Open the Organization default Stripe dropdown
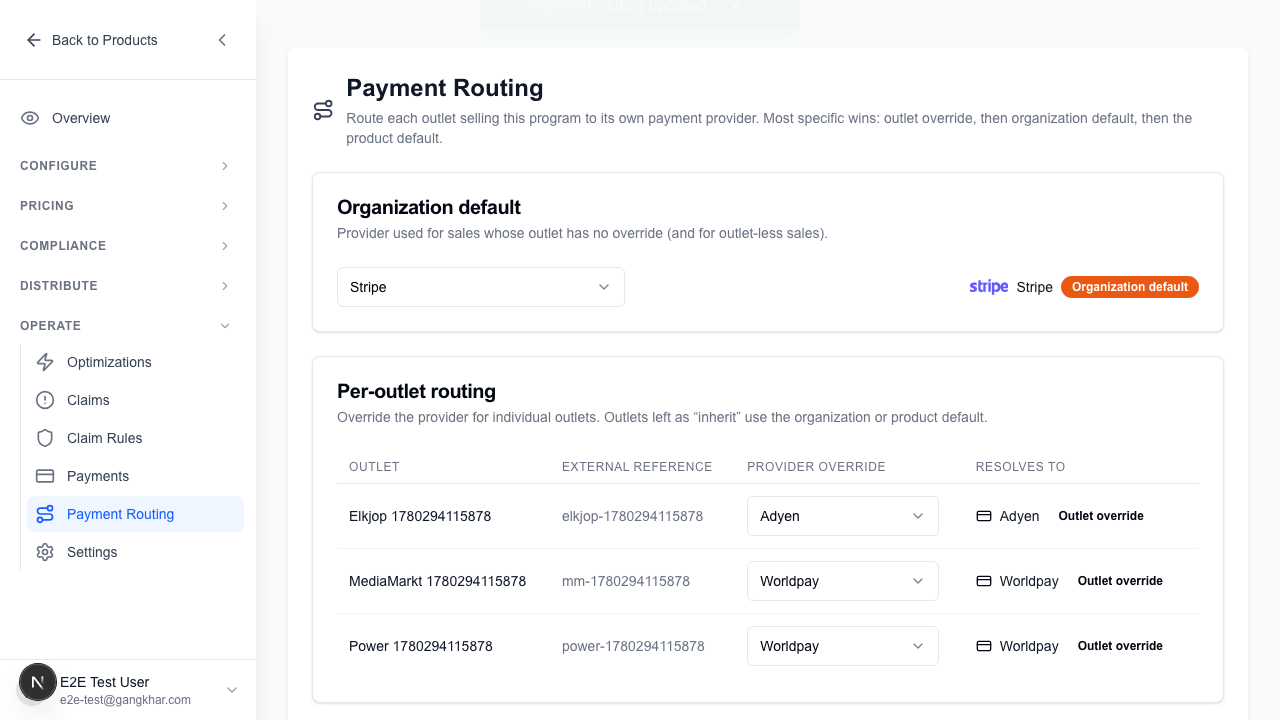1280x720 pixels. point(481,287)
